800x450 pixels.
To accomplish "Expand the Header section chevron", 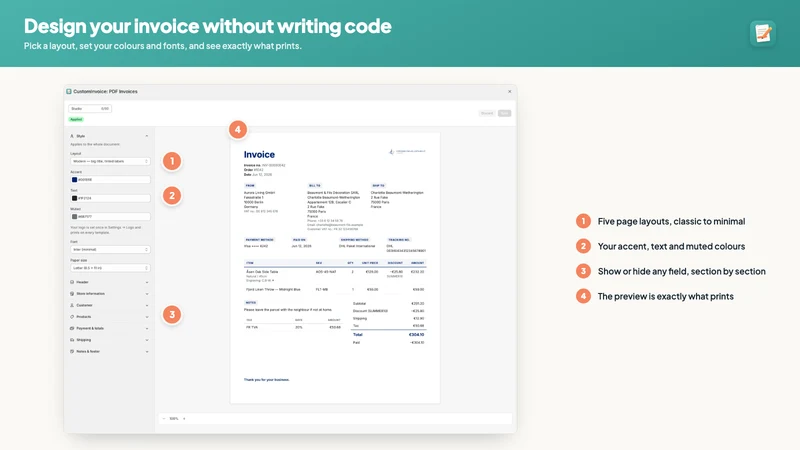I will pos(147,282).
